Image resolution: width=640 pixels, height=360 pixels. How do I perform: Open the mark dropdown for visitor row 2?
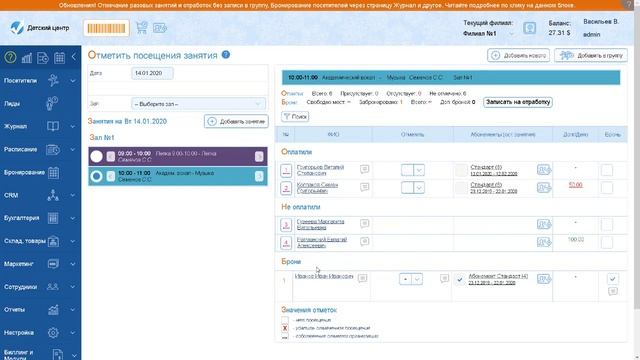[x=419, y=188]
